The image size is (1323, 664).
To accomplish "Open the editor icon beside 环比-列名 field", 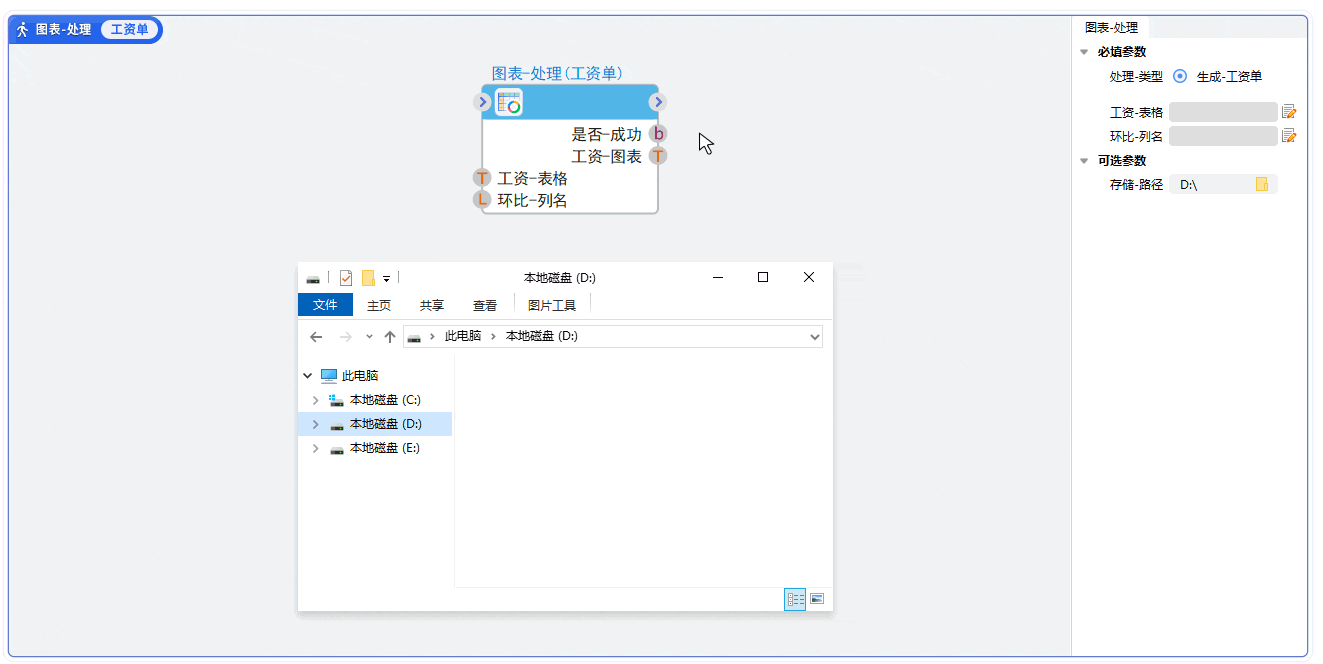I will [x=1289, y=136].
